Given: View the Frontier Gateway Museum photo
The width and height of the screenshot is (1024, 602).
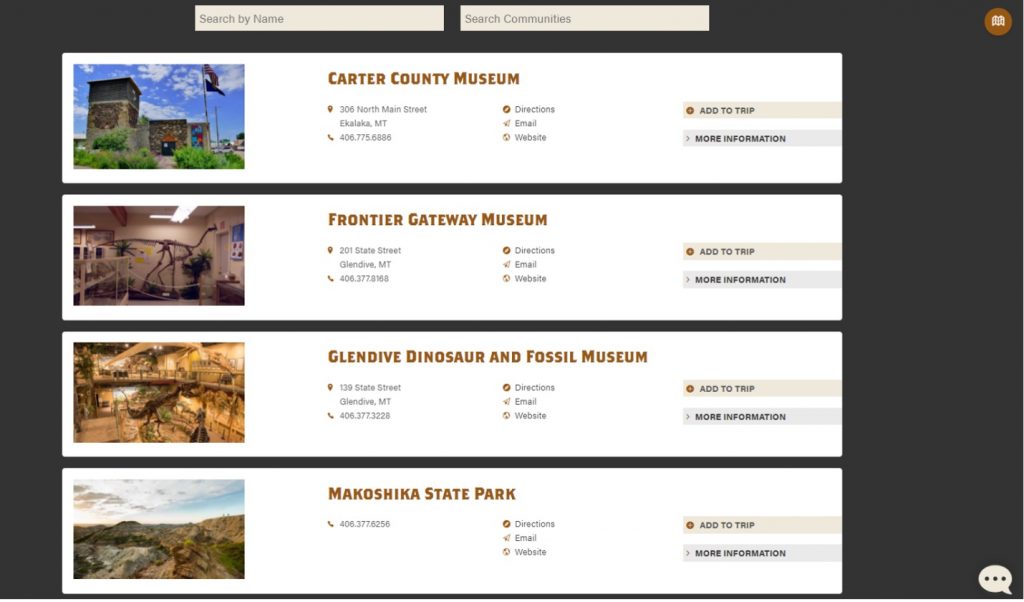Looking at the screenshot, I should (x=159, y=256).
